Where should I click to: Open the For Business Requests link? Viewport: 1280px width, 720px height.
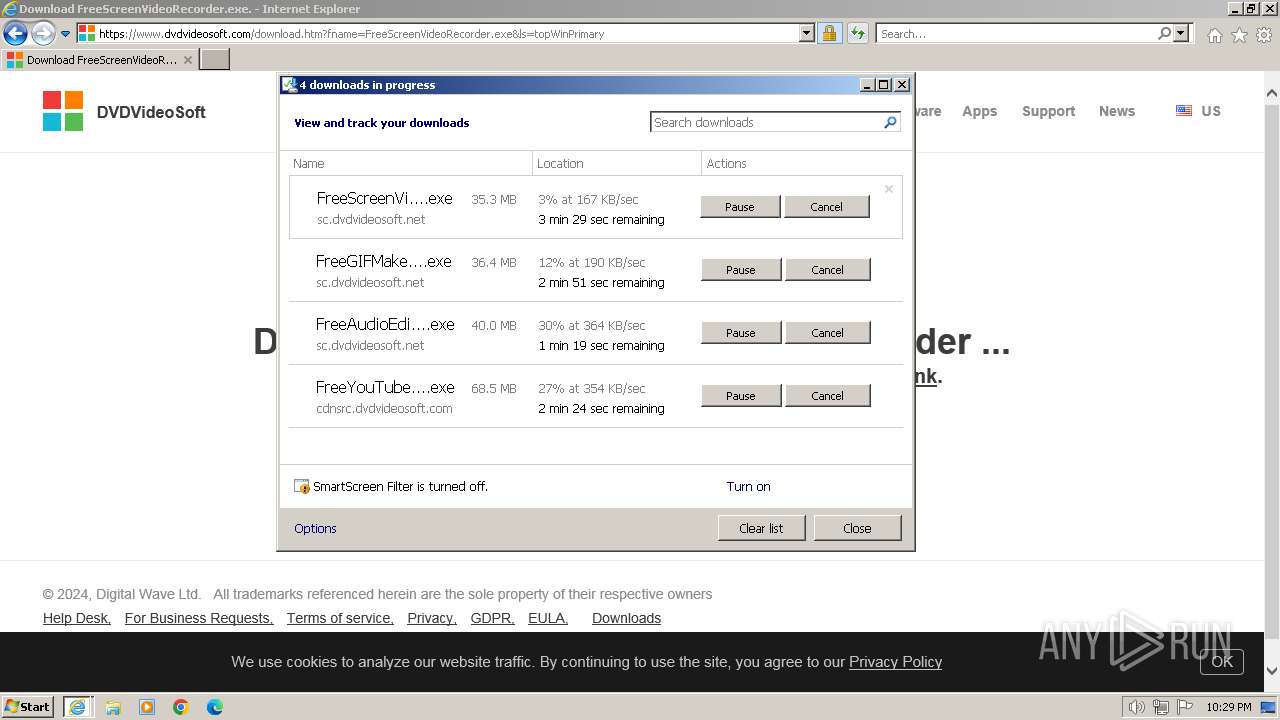199,618
